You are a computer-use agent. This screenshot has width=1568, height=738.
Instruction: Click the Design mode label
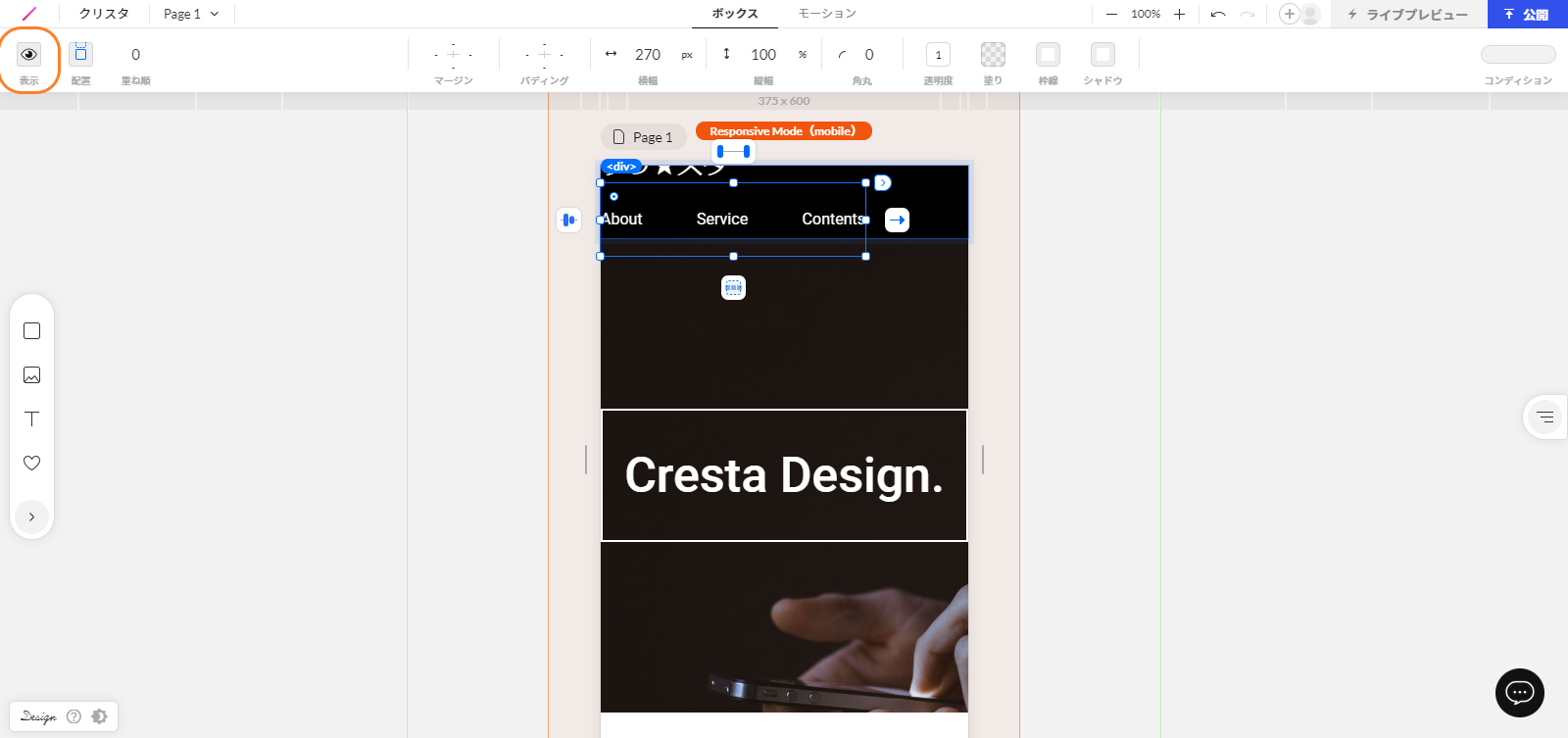pyautogui.click(x=38, y=716)
